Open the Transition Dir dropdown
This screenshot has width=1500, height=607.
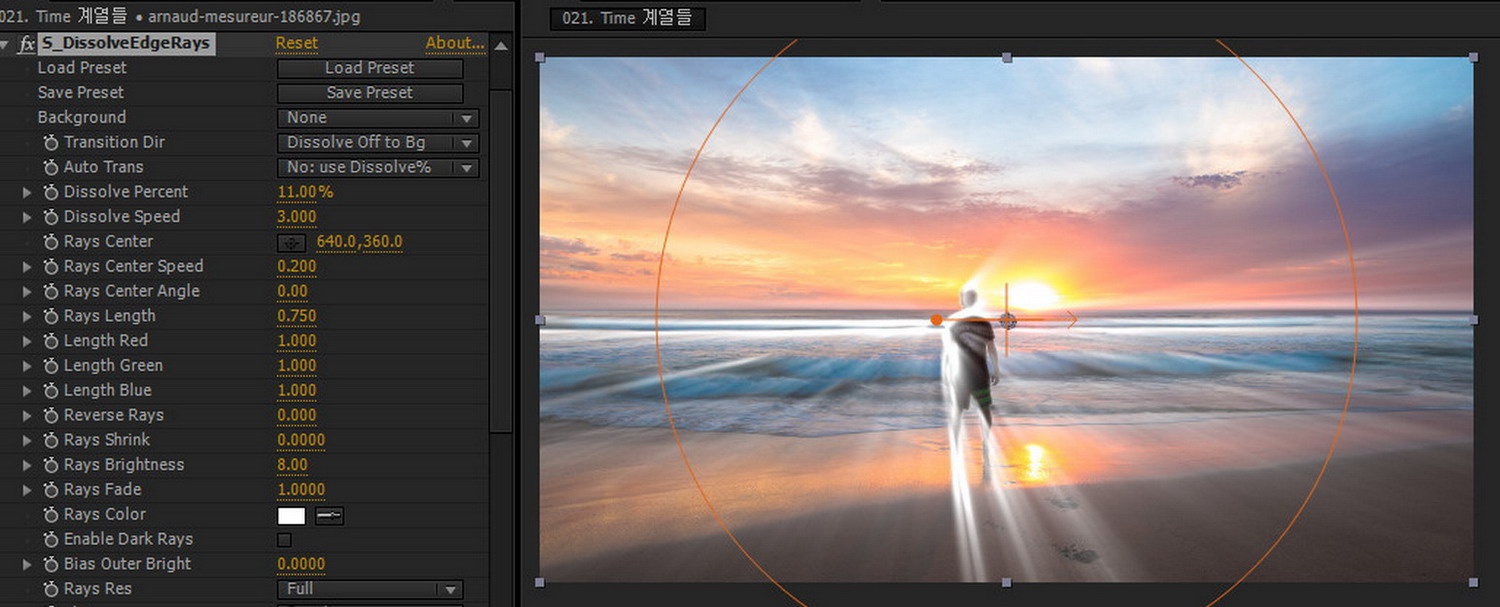coord(378,143)
